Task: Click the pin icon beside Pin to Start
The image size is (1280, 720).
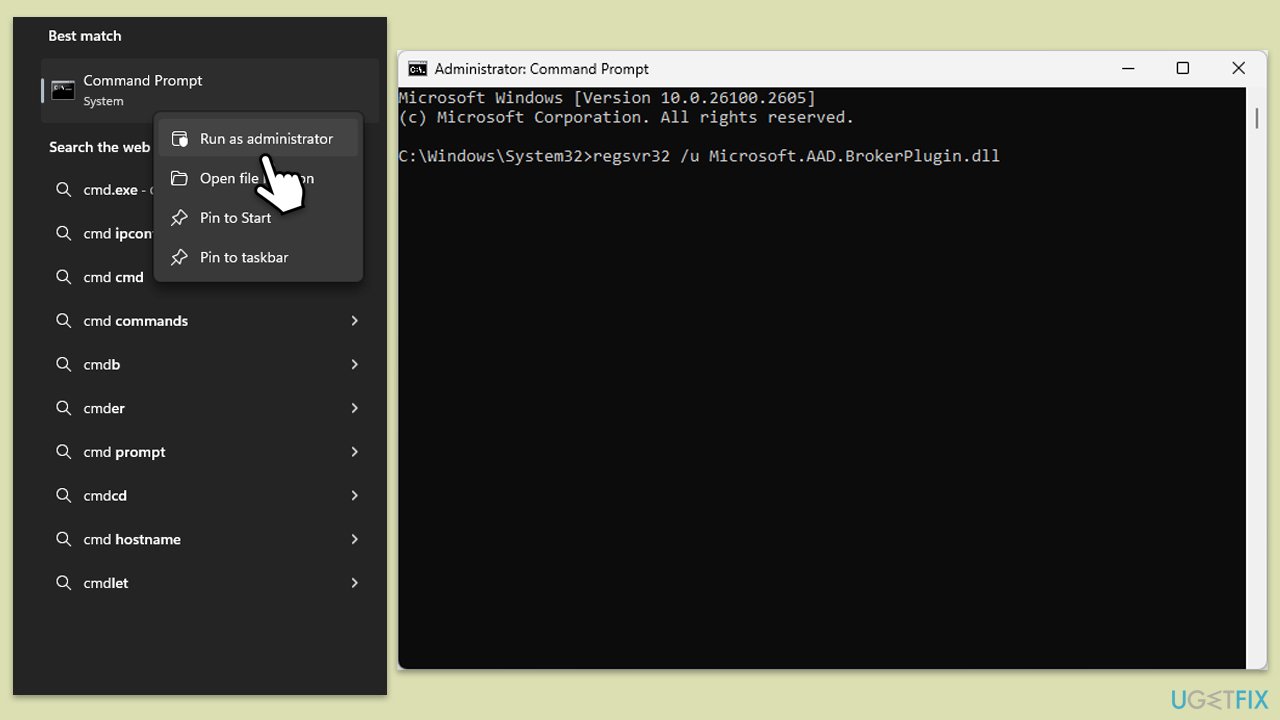Action: (179, 218)
